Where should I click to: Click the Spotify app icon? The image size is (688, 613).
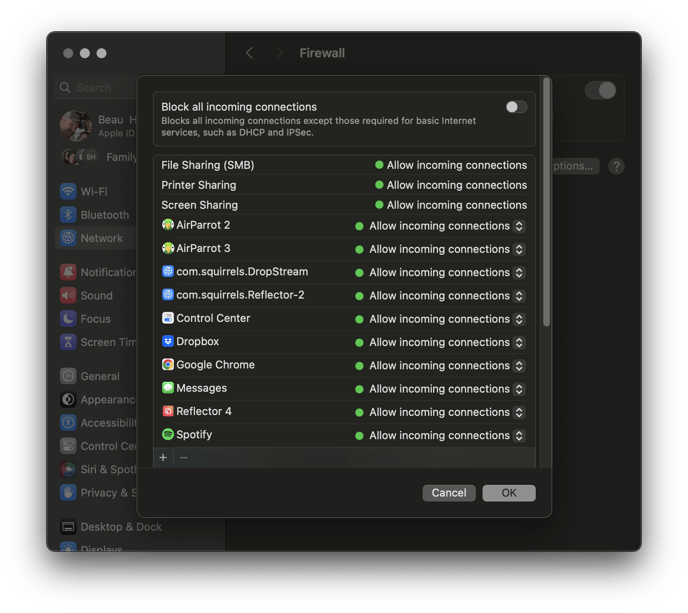[168, 434]
